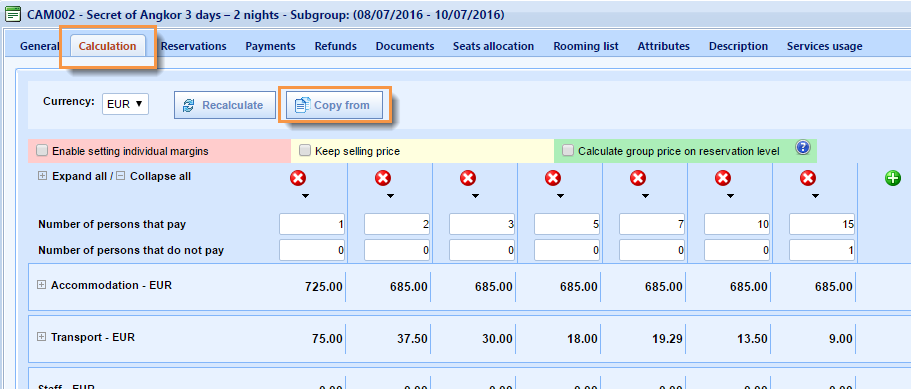Open the Services usage tab
911x389 pixels.
click(824, 46)
